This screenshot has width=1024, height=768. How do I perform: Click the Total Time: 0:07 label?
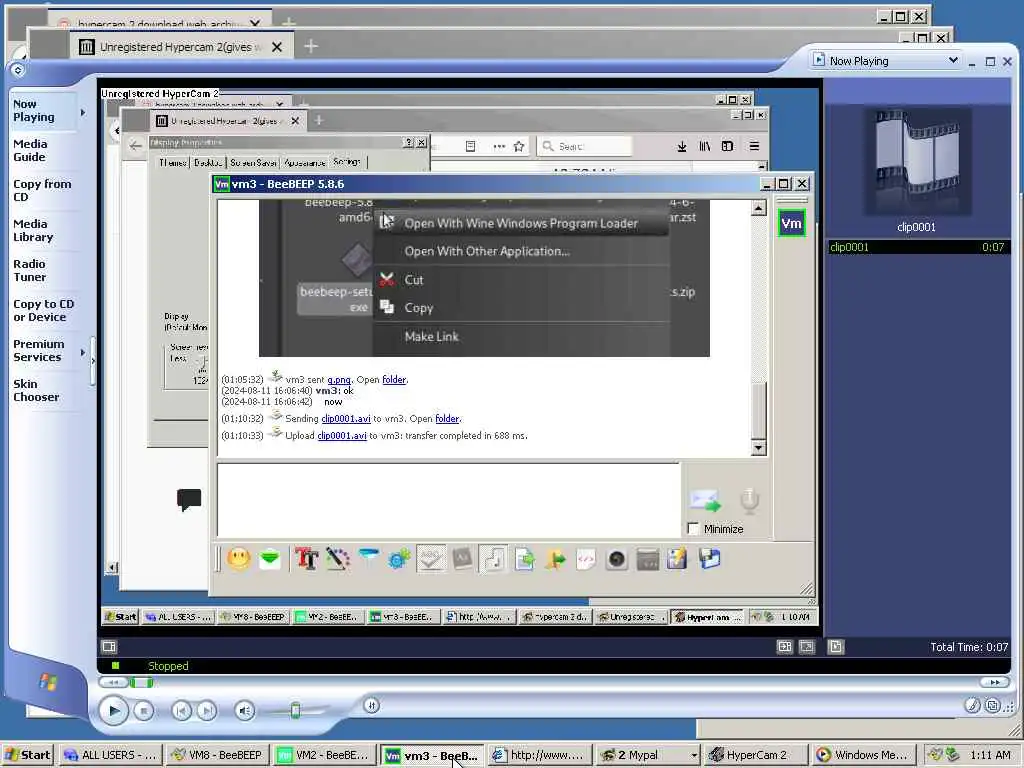(969, 647)
